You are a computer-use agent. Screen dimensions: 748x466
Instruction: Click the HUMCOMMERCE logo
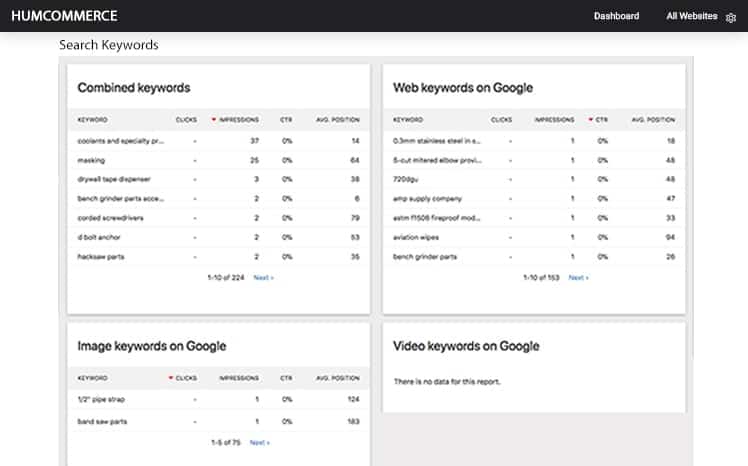pyautogui.click(x=64, y=16)
